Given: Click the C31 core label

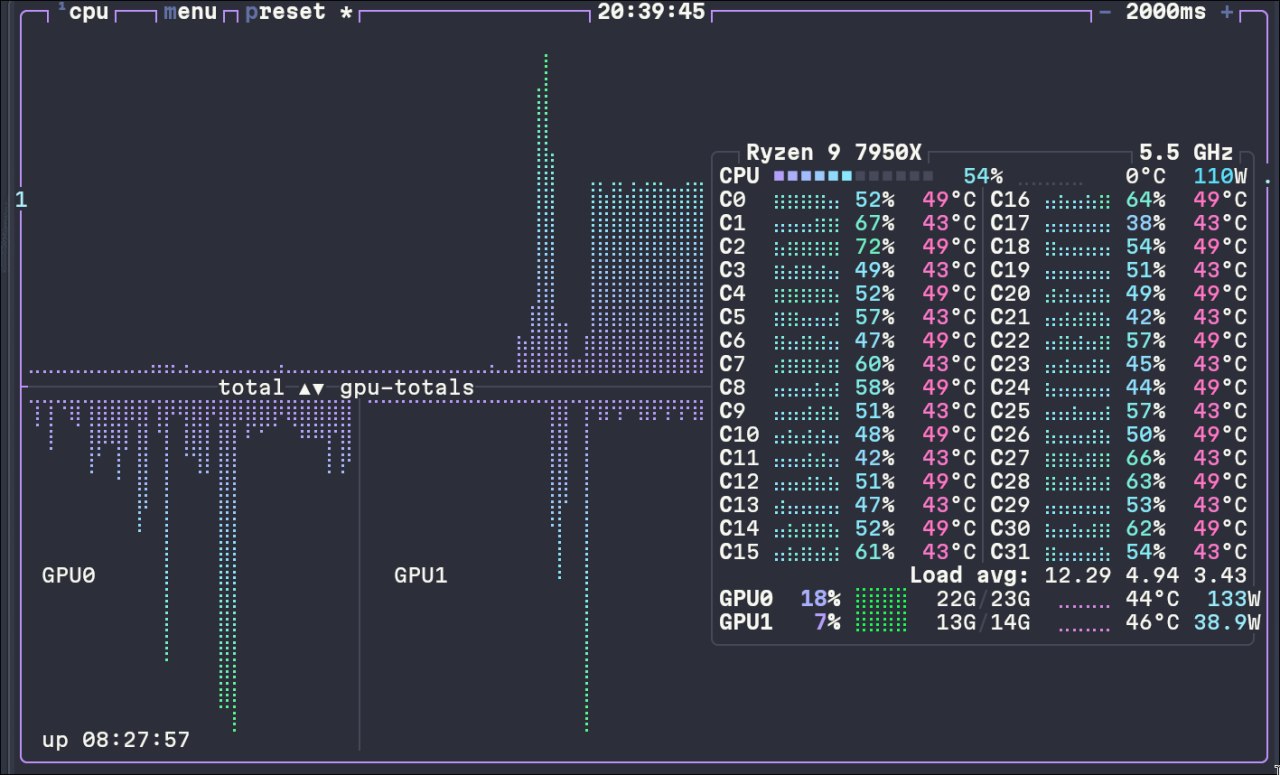Looking at the screenshot, I should tap(1010, 552).
